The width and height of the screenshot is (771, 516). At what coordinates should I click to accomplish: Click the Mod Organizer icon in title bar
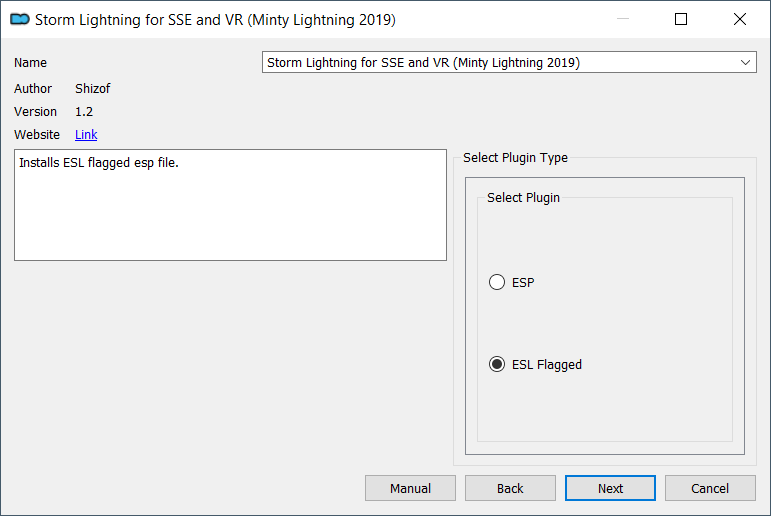click(x=20, y=20)
